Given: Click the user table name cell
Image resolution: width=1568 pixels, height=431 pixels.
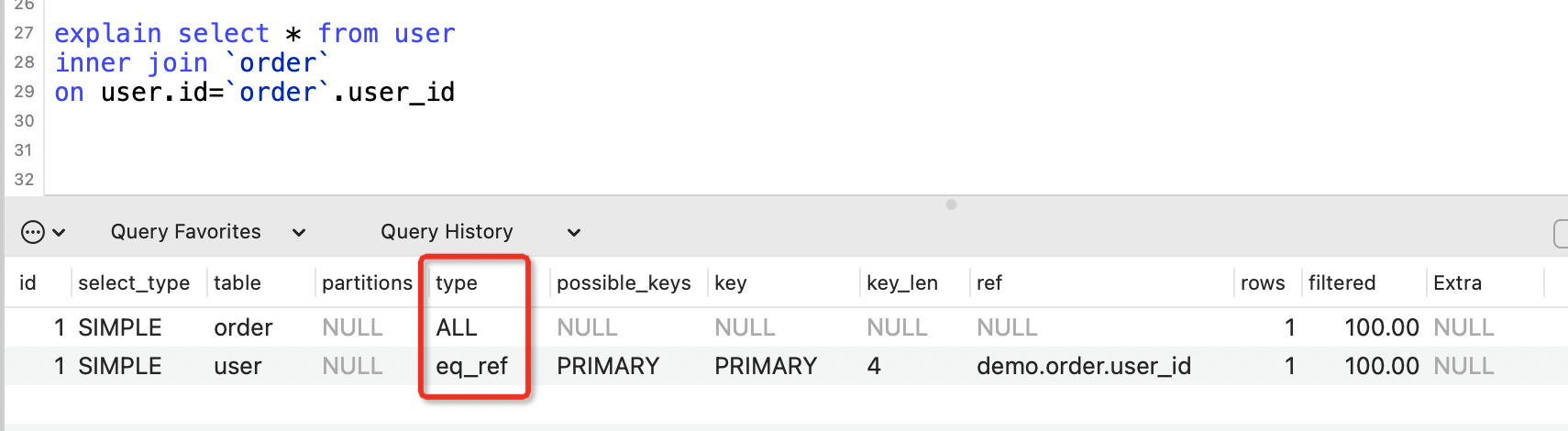Looking at the screenshot, I should coord(237,366).
